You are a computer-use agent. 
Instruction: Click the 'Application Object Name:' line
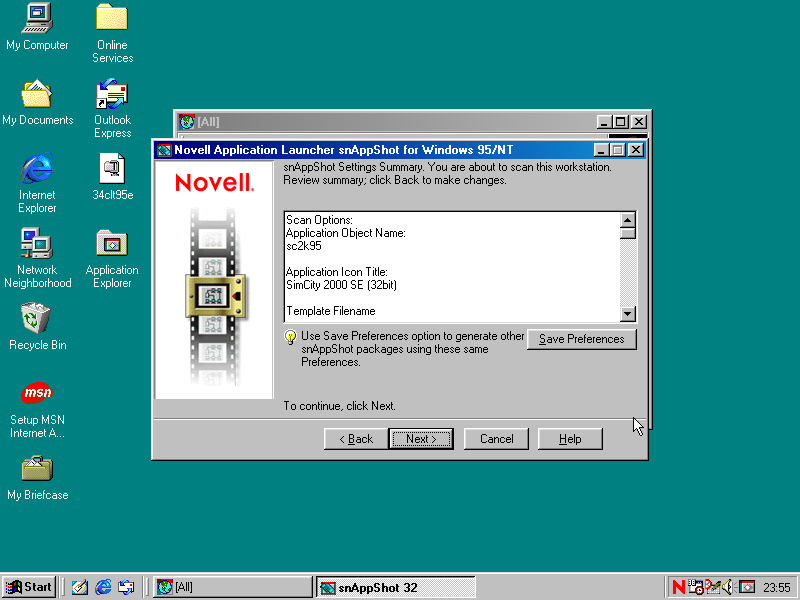(346, 233)
